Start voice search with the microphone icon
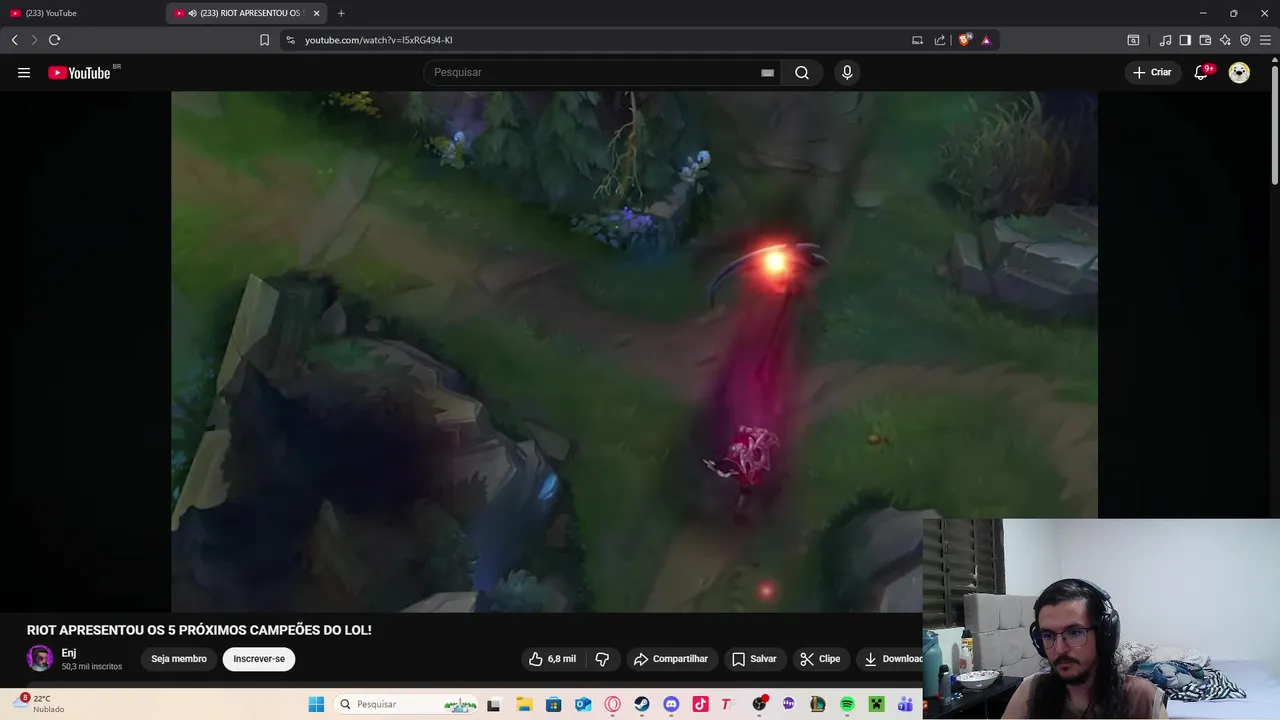This screenshot has width=1280, height=720. point(847,72)
